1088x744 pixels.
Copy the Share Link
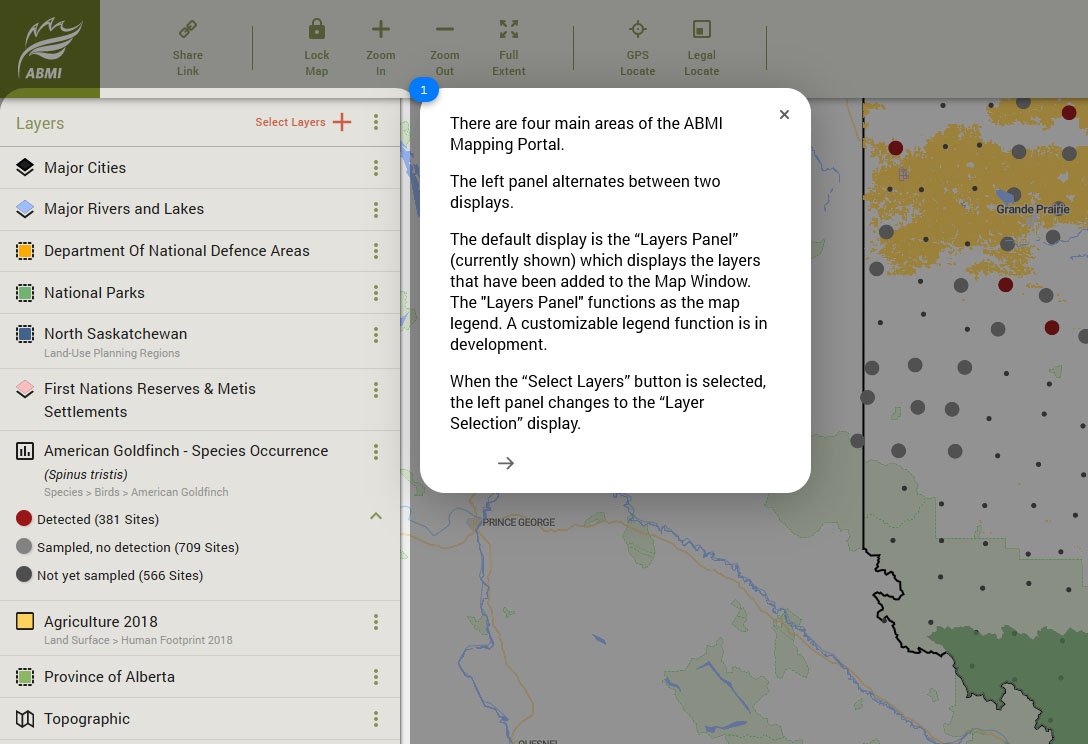(187, 48)
